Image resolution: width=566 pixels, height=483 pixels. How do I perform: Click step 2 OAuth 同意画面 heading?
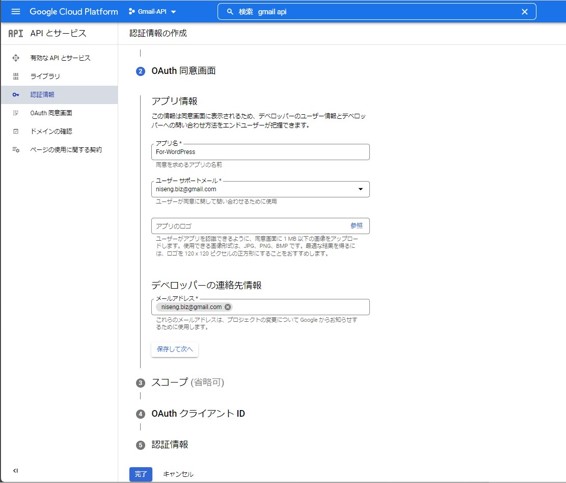pos(183,71)
